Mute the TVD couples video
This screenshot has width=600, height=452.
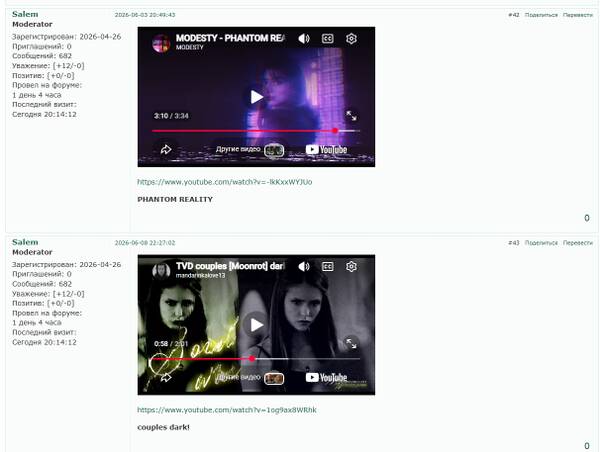[304, 266]
